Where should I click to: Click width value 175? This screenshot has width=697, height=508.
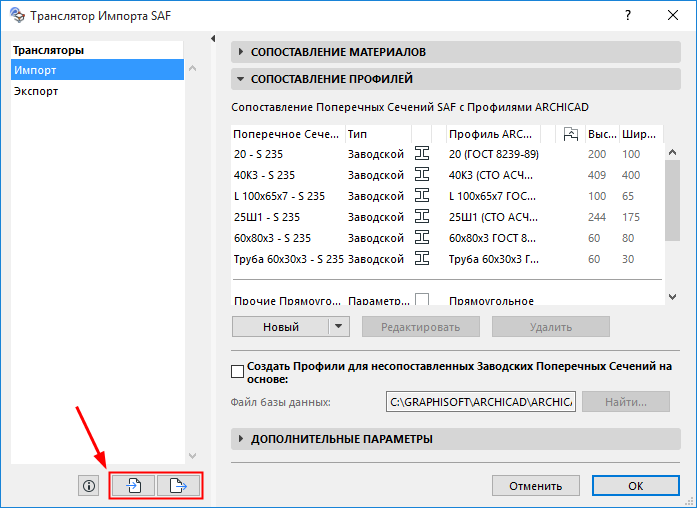(631, 217)
